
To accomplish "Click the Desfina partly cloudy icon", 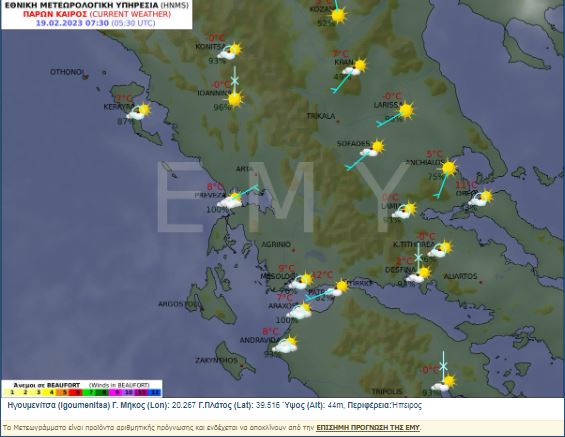I will [418, 275].
